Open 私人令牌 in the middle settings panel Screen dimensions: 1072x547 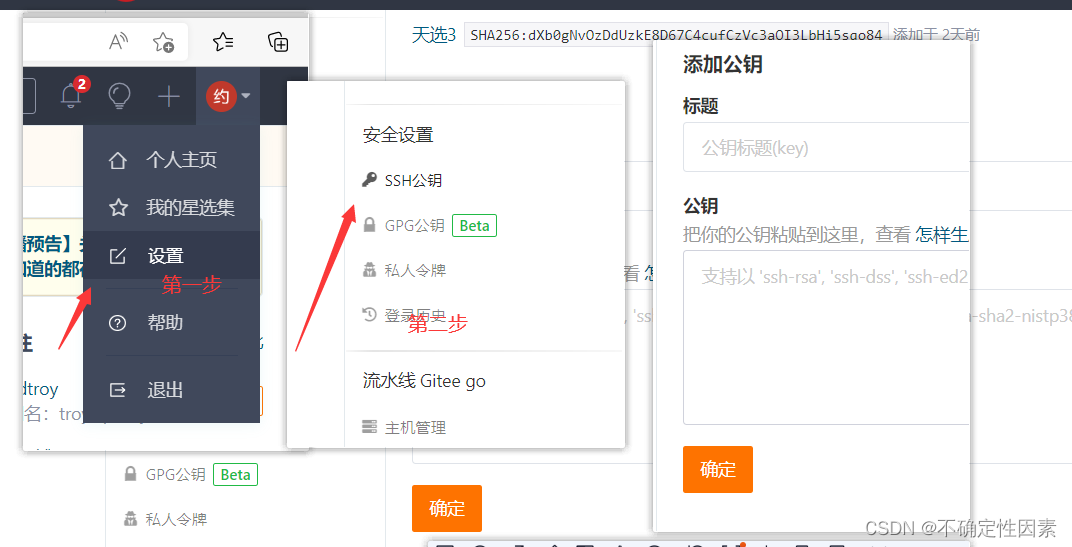[x=415, y=271]
